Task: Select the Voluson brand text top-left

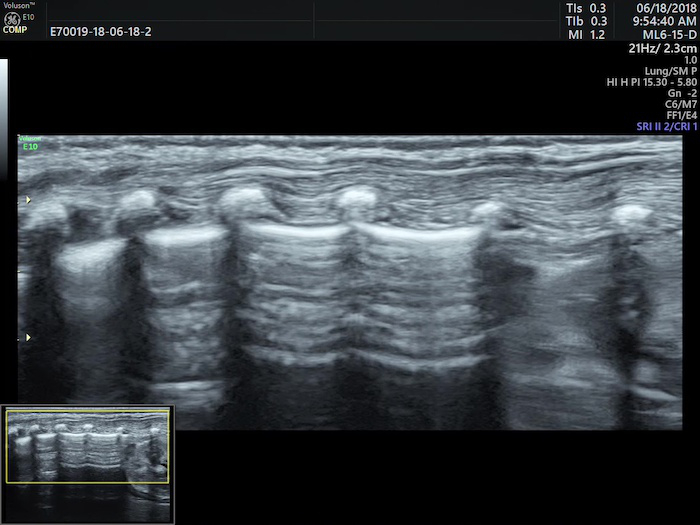Action: (19, 6)
